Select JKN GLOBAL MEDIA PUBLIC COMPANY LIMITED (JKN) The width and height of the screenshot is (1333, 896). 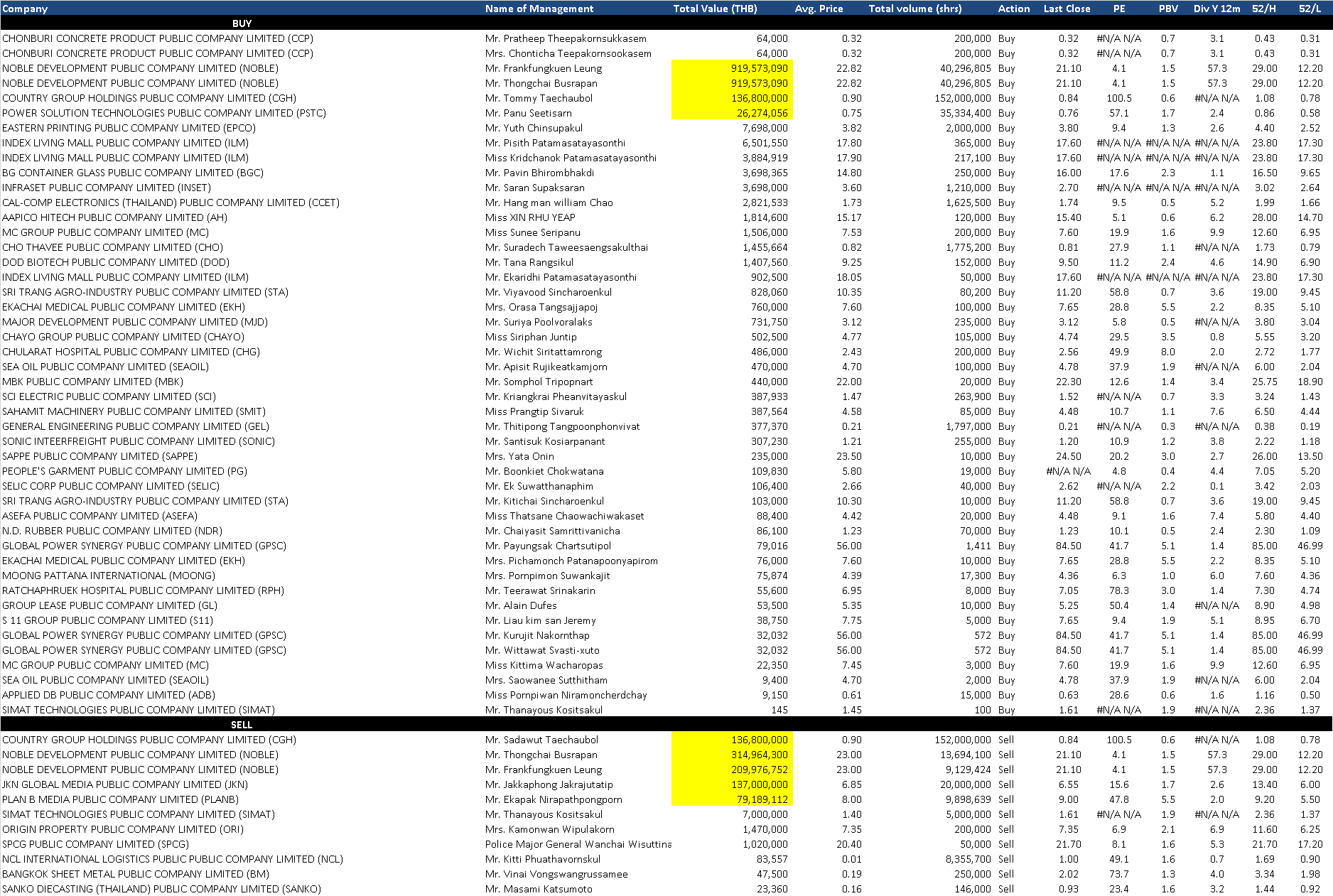[x=125, y=784]
